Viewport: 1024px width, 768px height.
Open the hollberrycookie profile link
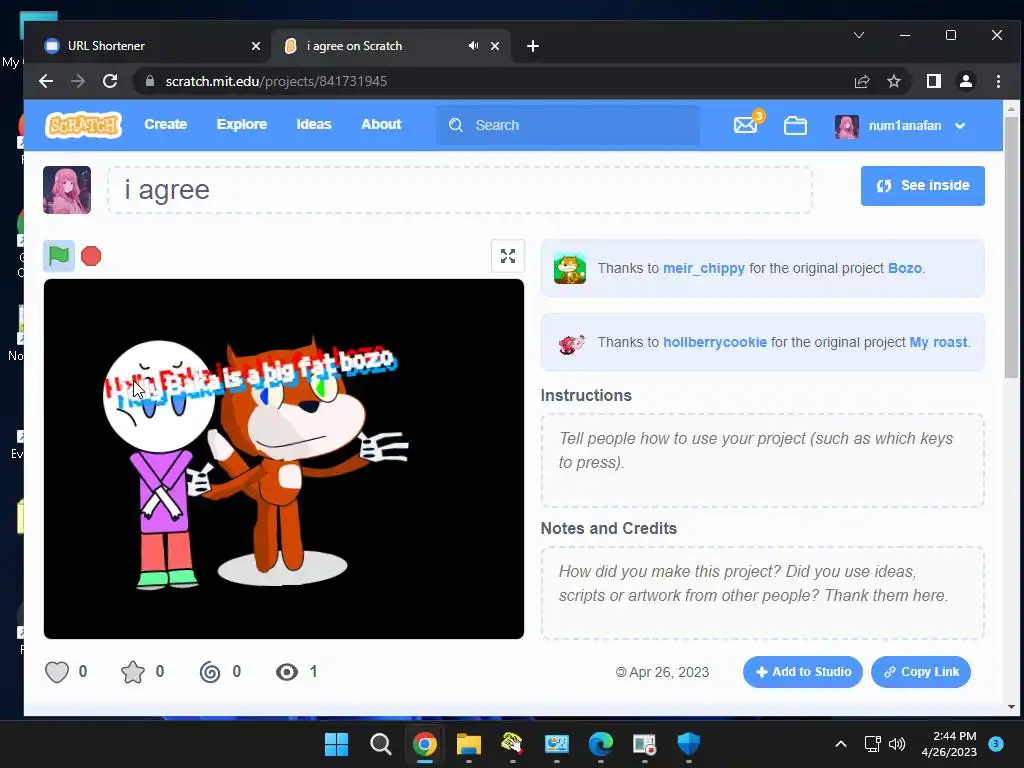[714, 342]
